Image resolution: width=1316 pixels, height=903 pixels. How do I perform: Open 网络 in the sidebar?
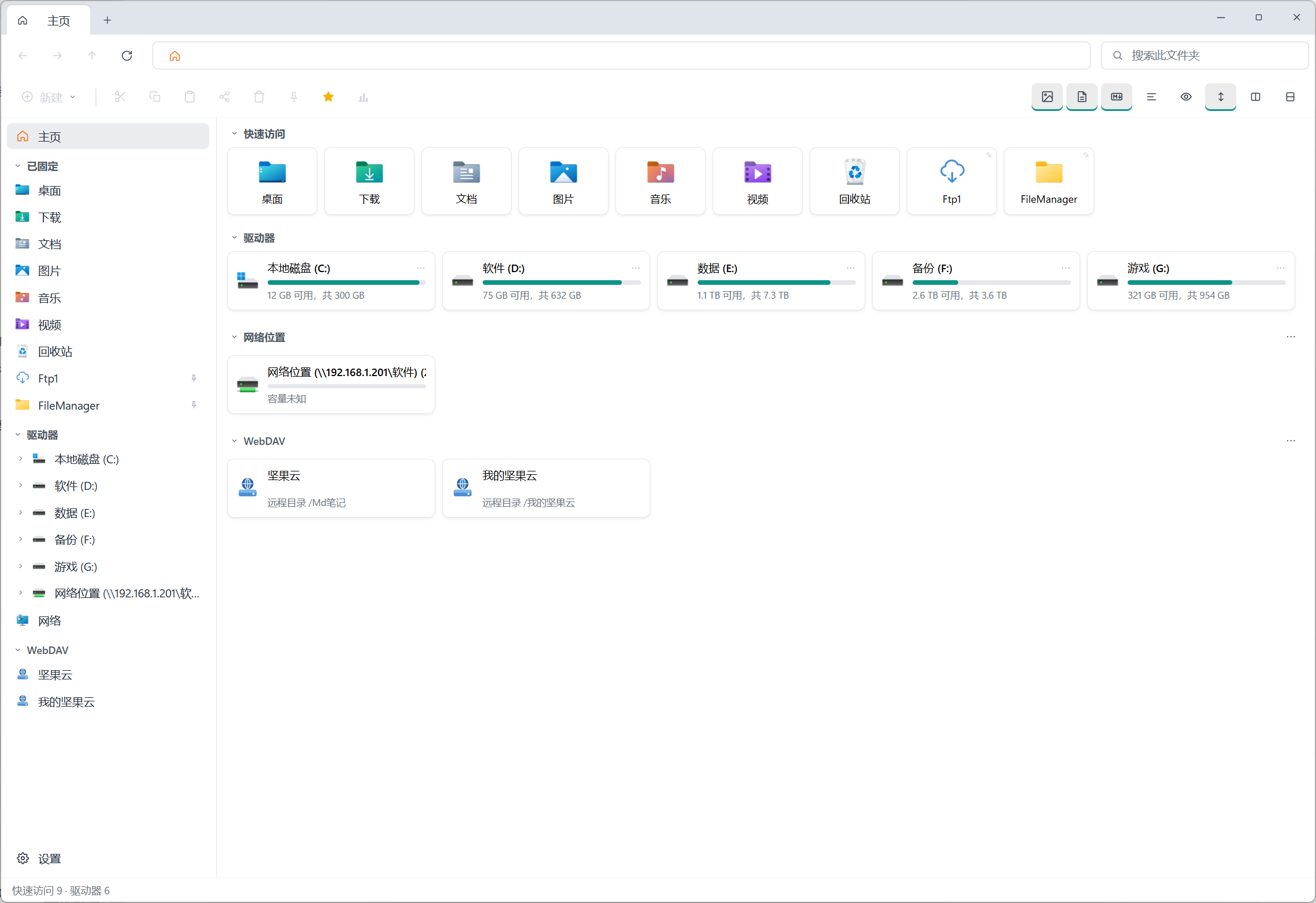tap(108, 620)
